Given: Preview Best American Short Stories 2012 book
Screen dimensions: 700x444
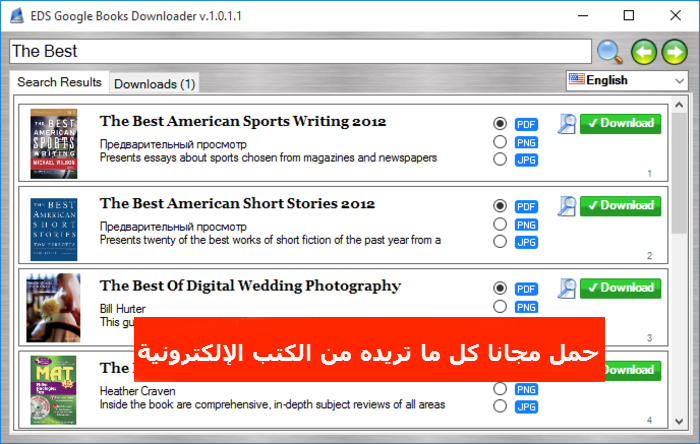Looking at the screenshot, I should pos(567,206).
